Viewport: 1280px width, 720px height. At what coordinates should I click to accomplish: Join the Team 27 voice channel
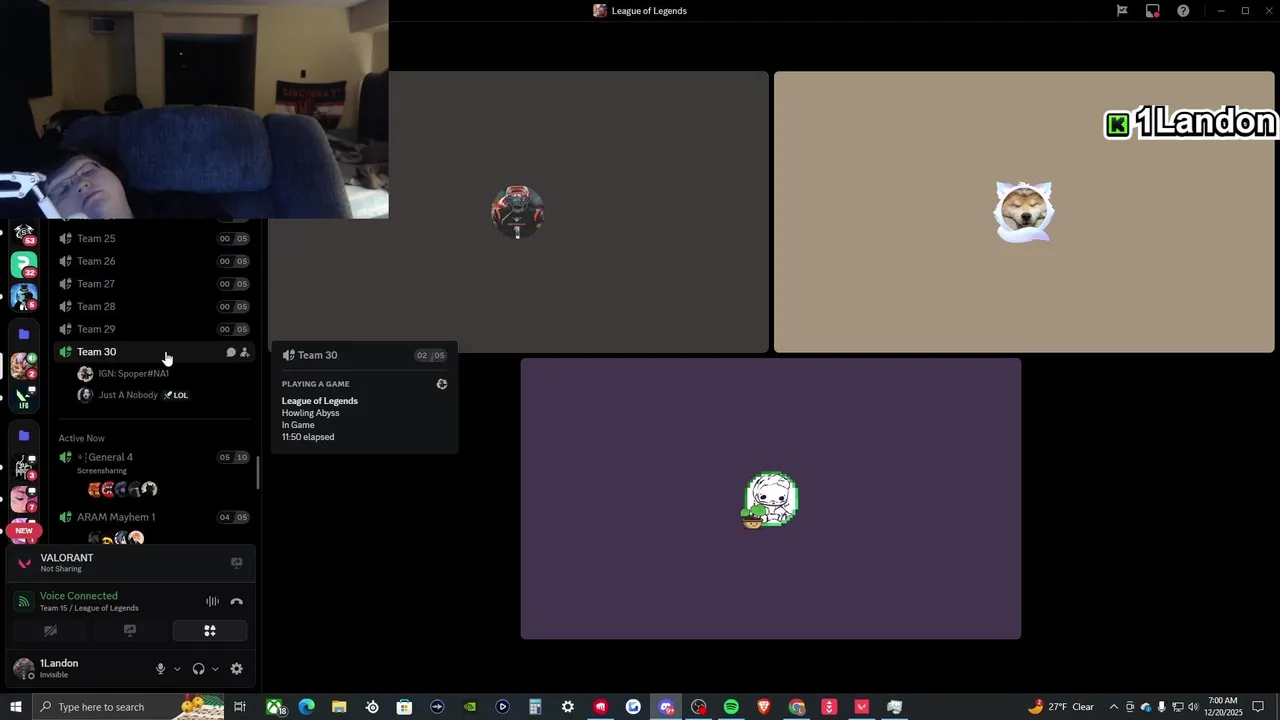coord(153,284)
